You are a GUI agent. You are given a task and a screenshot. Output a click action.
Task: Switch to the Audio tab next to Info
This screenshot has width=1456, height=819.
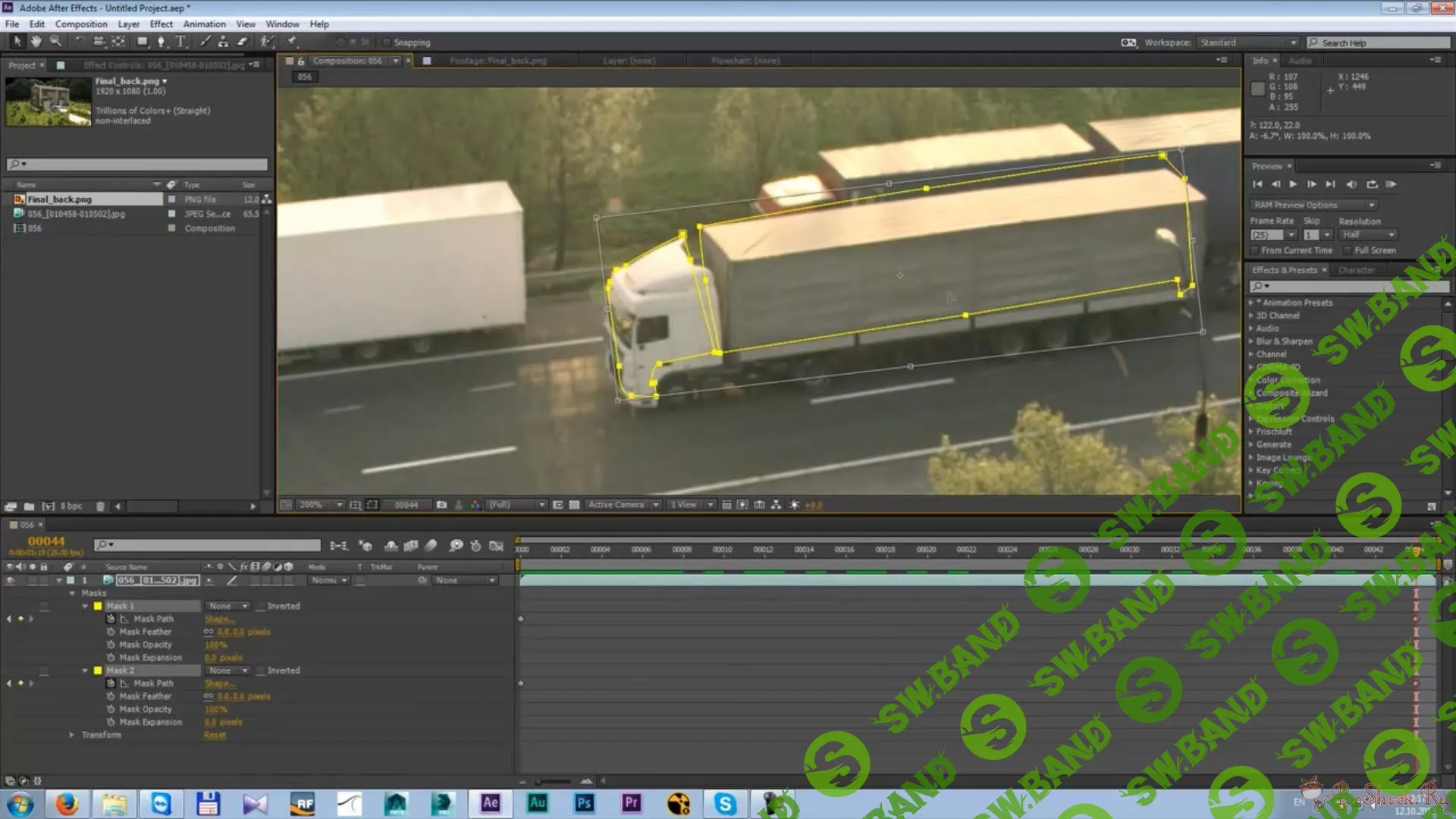click(x=1299, y=61)
